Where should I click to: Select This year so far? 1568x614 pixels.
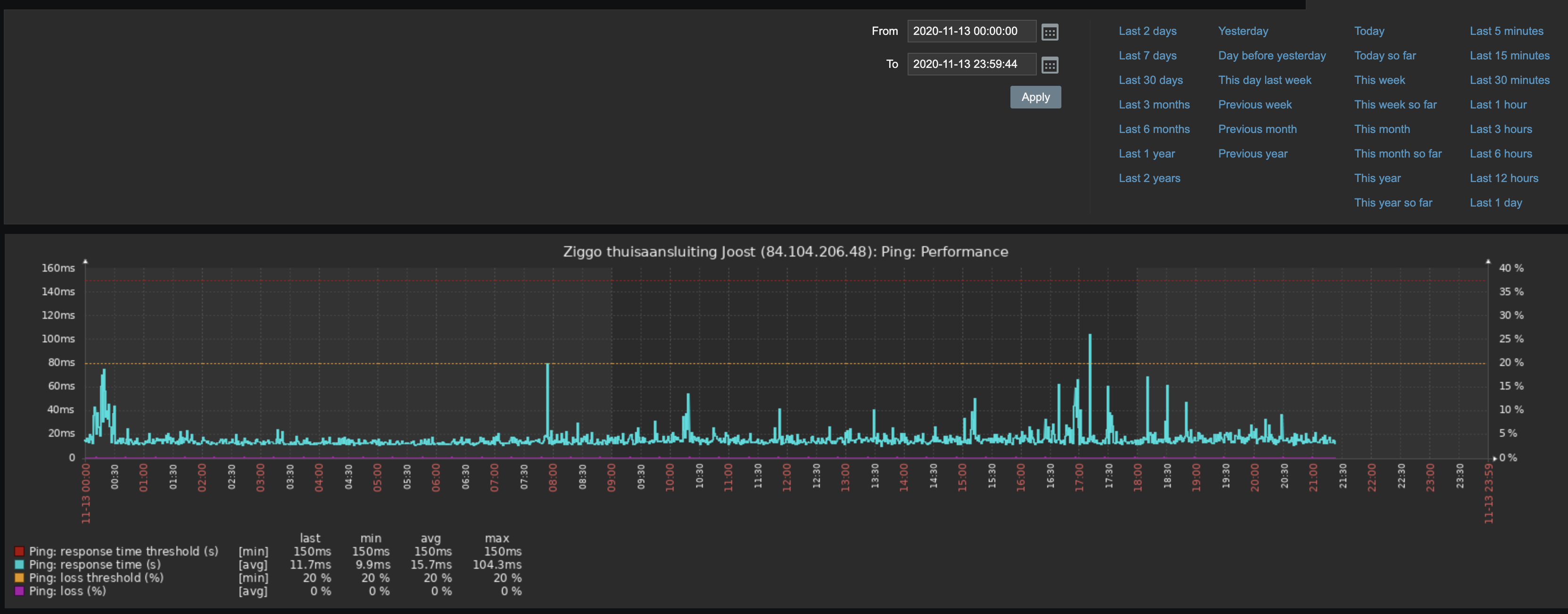[1393, 203]
